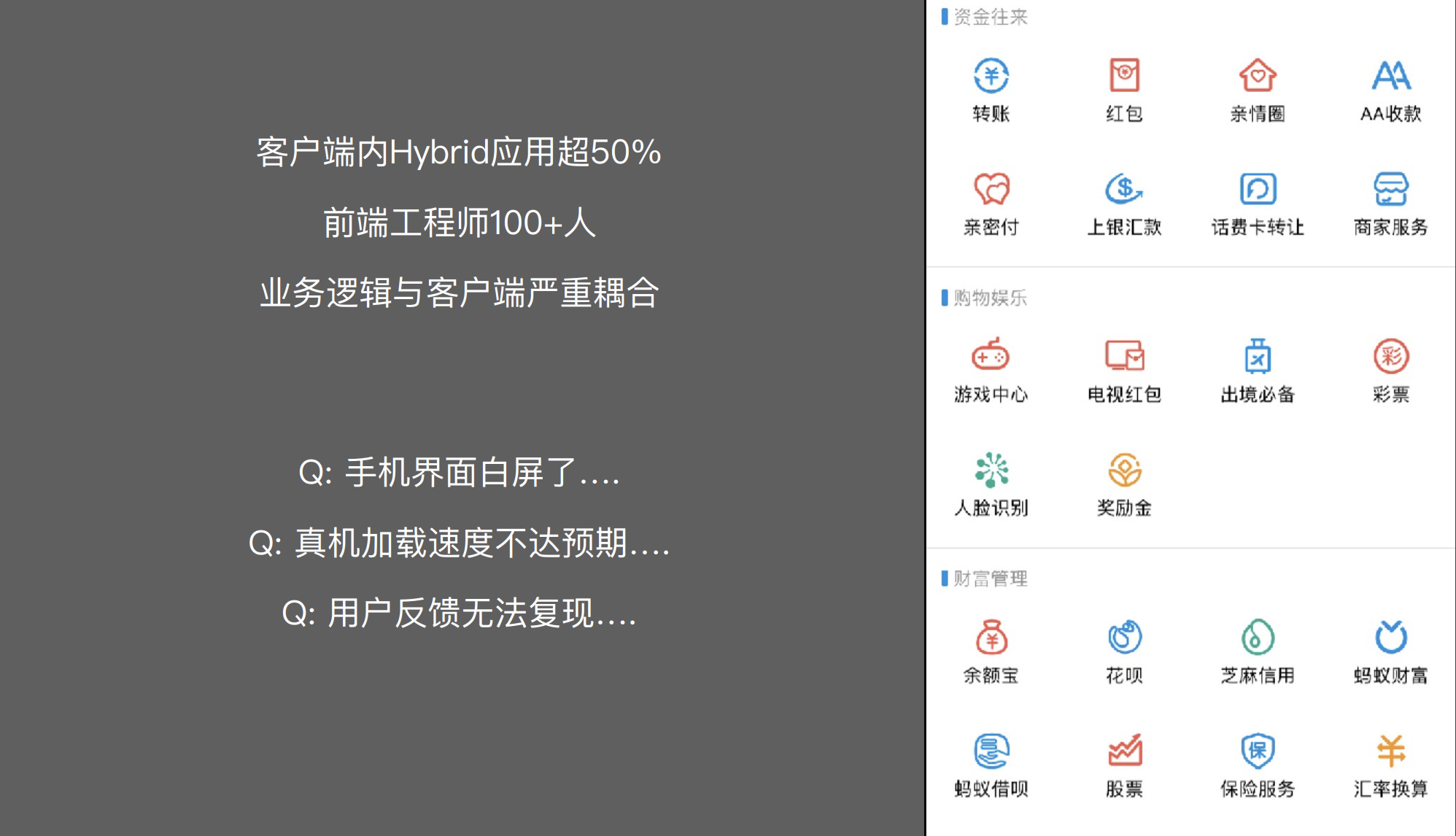Open the 彩票 lottery icon
This screenshot has width=1456, height=836.
pyautogui.click(x=1390, y=356)
